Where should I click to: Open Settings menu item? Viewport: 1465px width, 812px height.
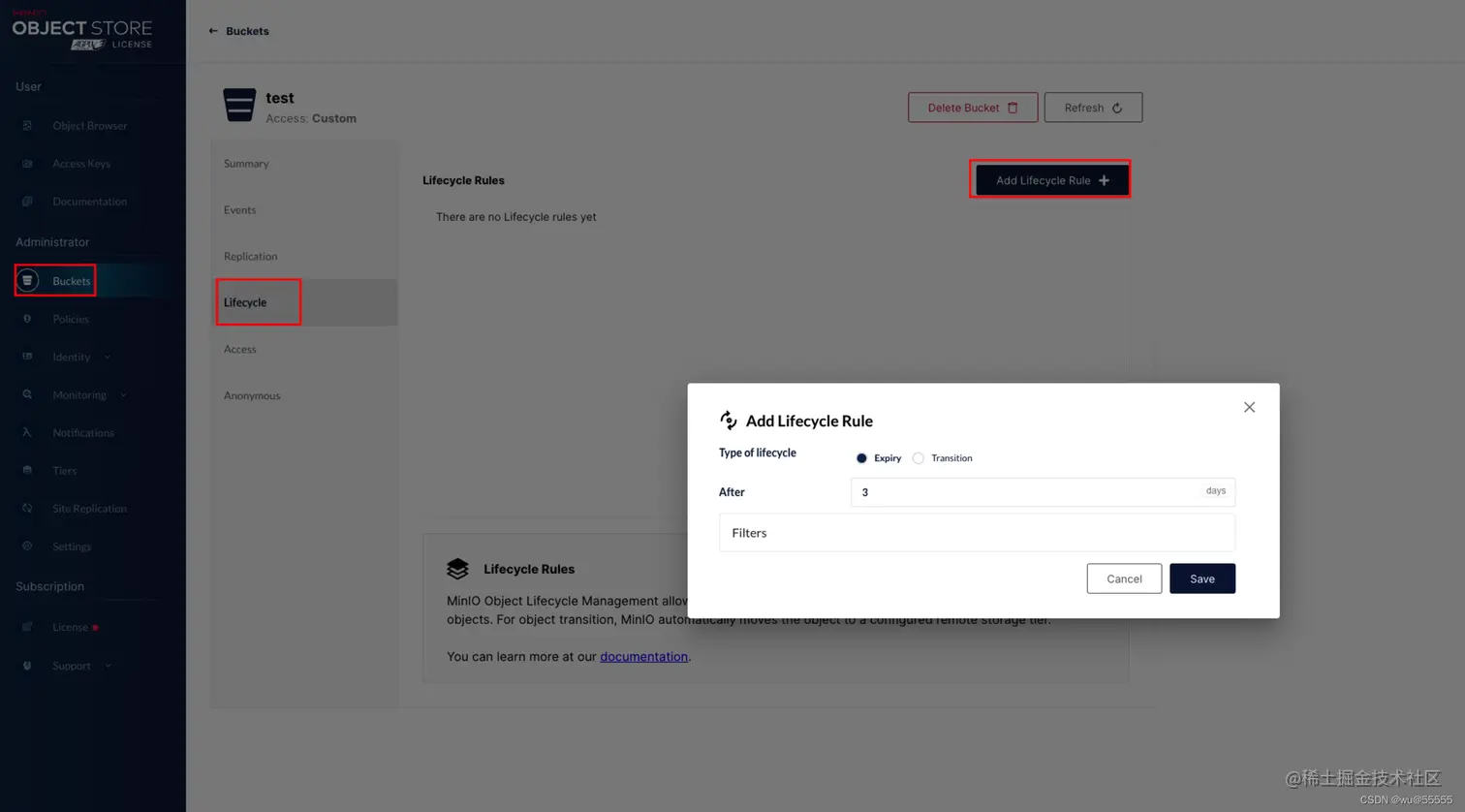point(72,546)
